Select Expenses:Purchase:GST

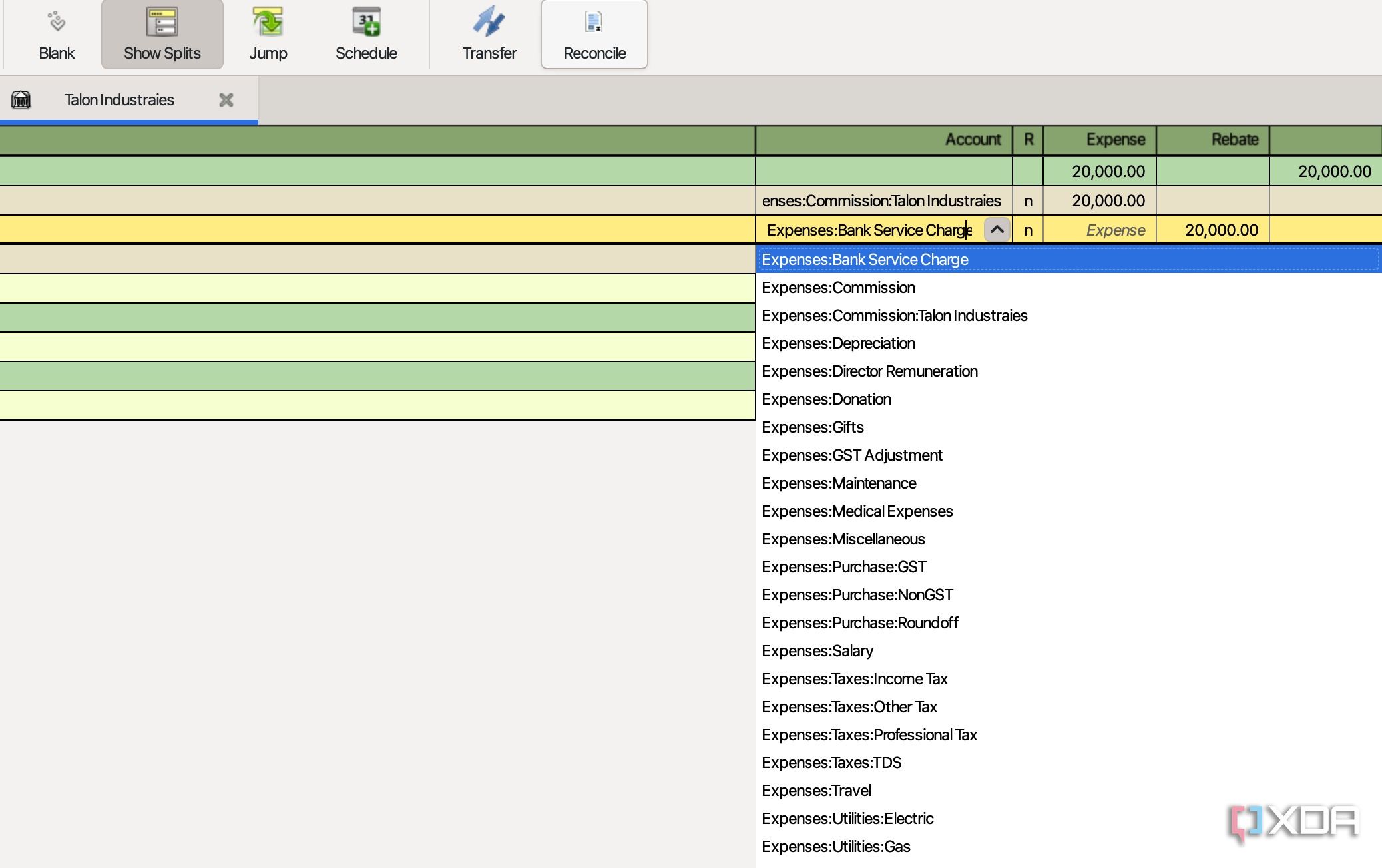[x=1068, y=567]
